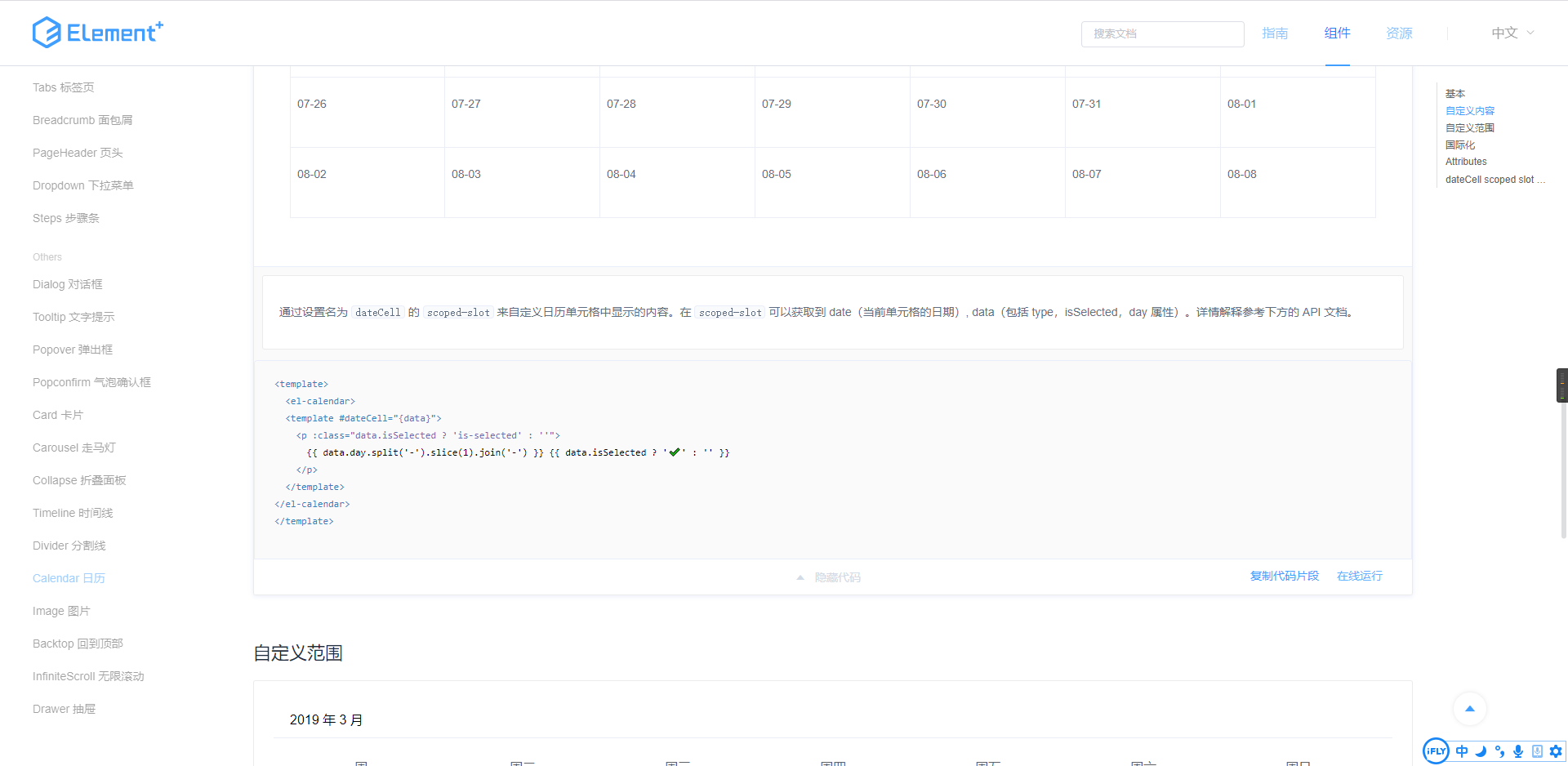
Task: Select the 组件 components tab
Action: pyautogui.click(x=1338, y=33)
